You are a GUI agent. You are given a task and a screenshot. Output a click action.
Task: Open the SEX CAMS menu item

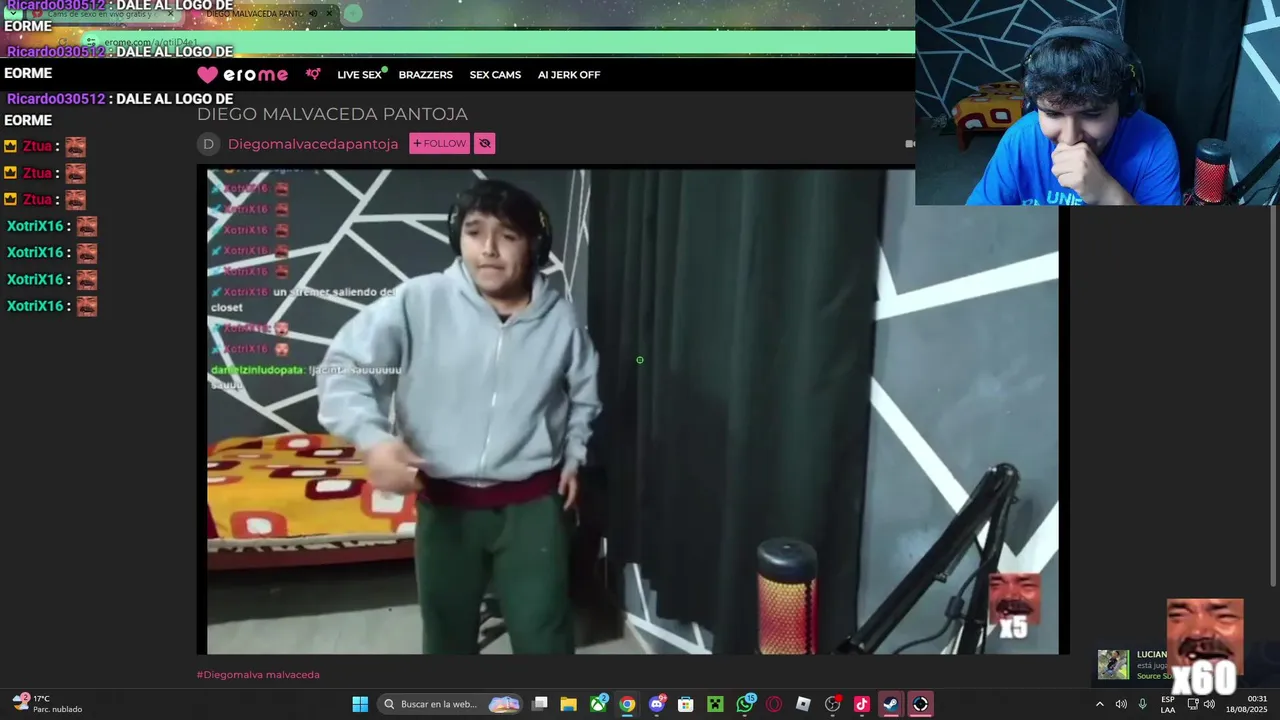tap(495, 74)
